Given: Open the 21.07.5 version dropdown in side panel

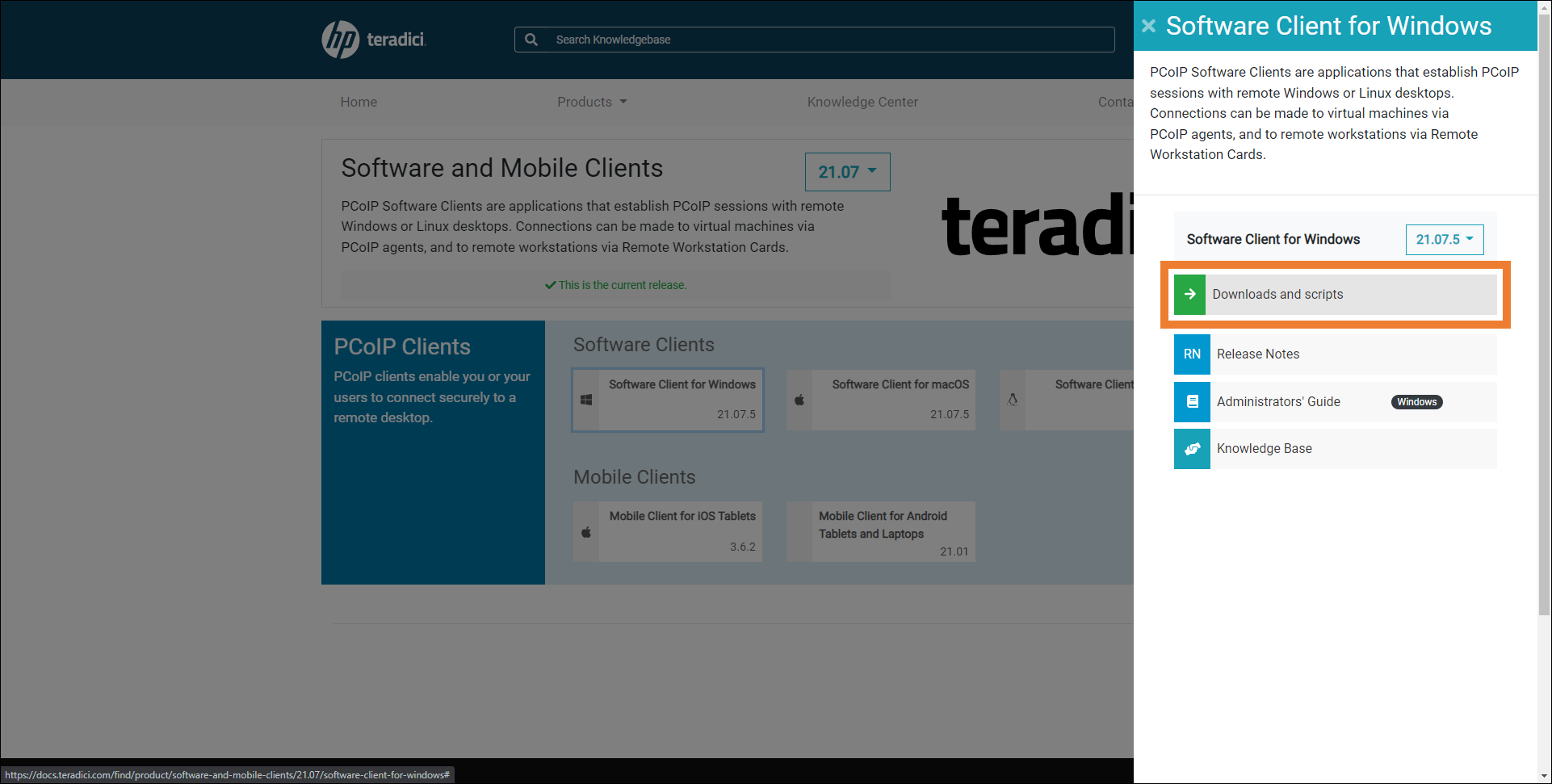Looking at the screenshot, I should click(1445, 240).
